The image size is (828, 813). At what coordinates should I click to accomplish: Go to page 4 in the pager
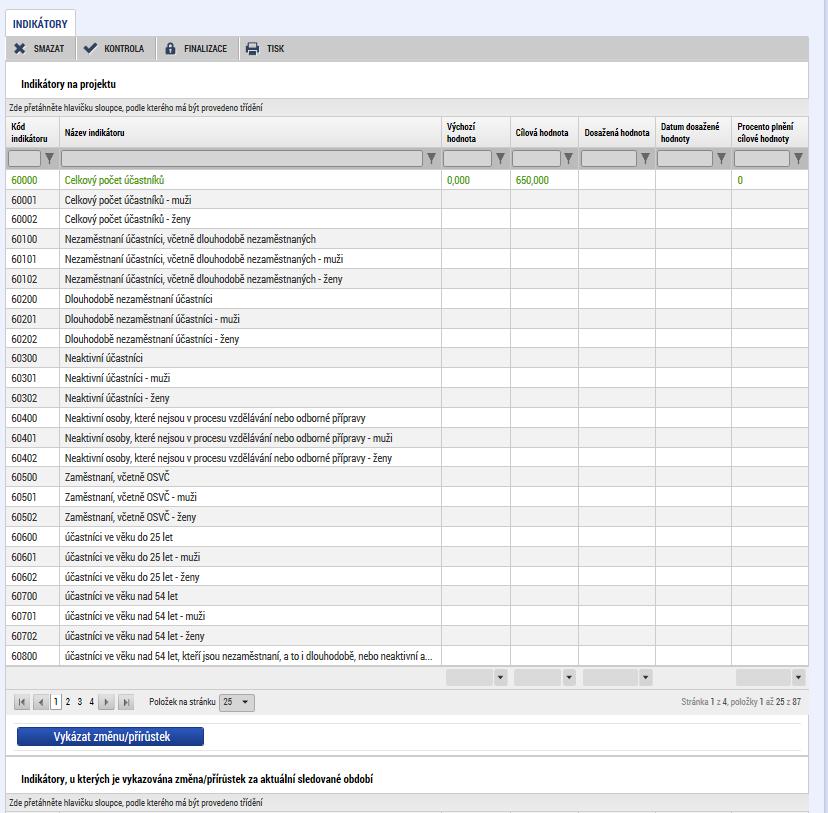[91, 702]
